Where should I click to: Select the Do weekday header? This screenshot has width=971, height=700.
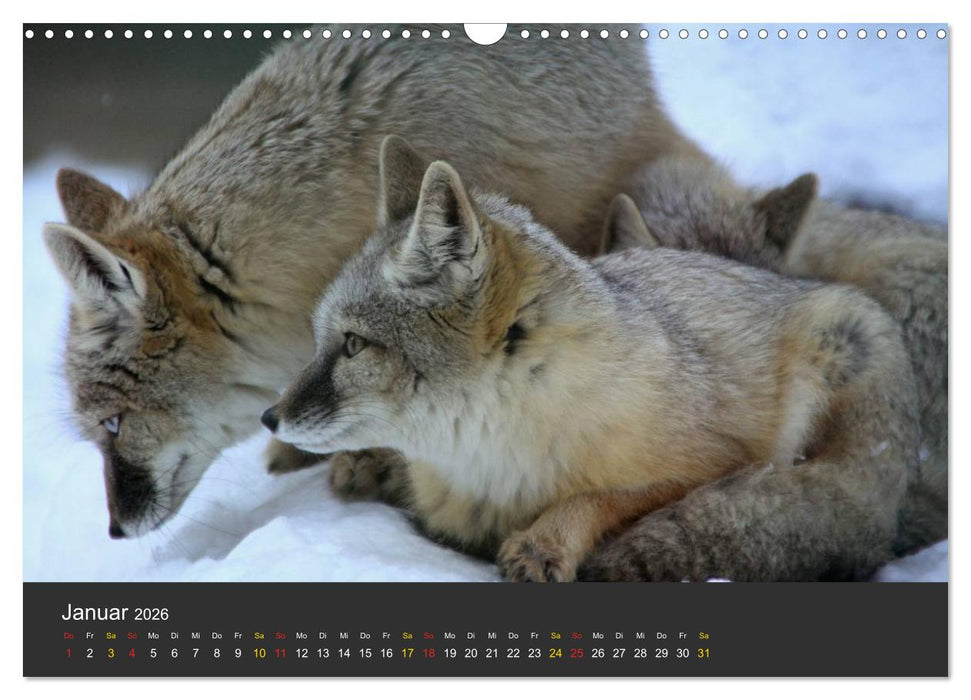coord(68,634)
